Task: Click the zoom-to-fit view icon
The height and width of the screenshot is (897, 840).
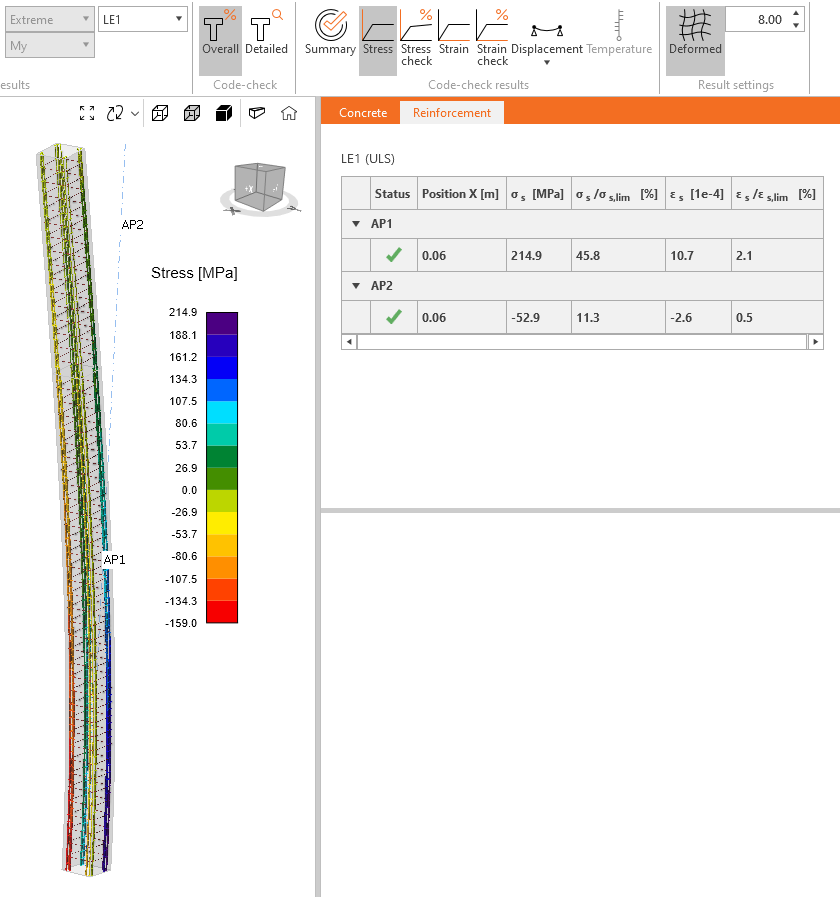Action: coord(87,113)
